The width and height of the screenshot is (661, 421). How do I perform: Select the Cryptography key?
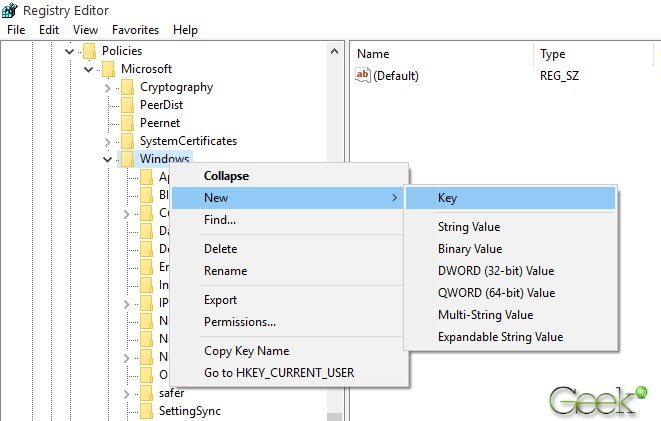point(176,87)
